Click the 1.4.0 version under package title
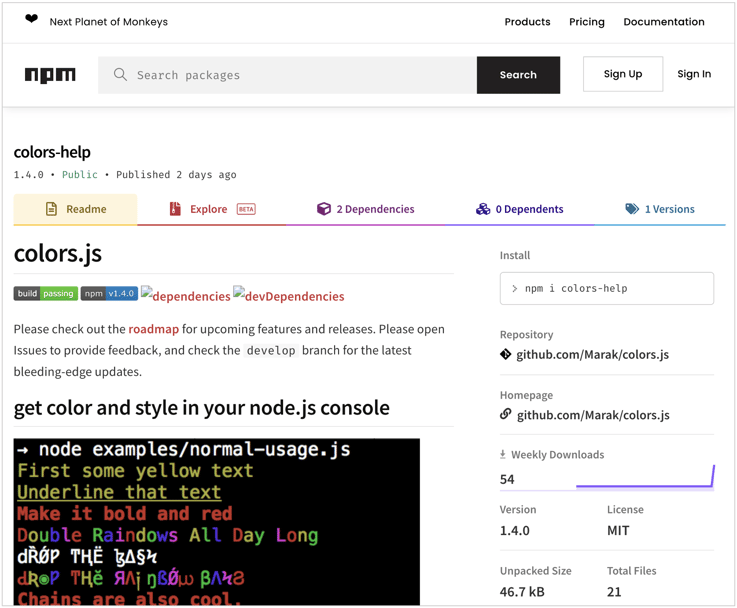737x608 pixels. (29, 175)
